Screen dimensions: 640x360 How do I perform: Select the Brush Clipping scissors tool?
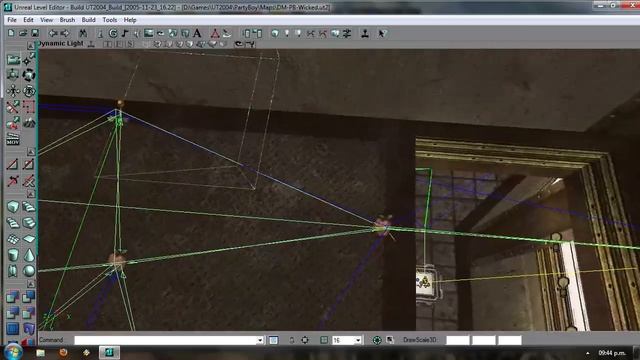pyautogui.click(x=13, y=107)
